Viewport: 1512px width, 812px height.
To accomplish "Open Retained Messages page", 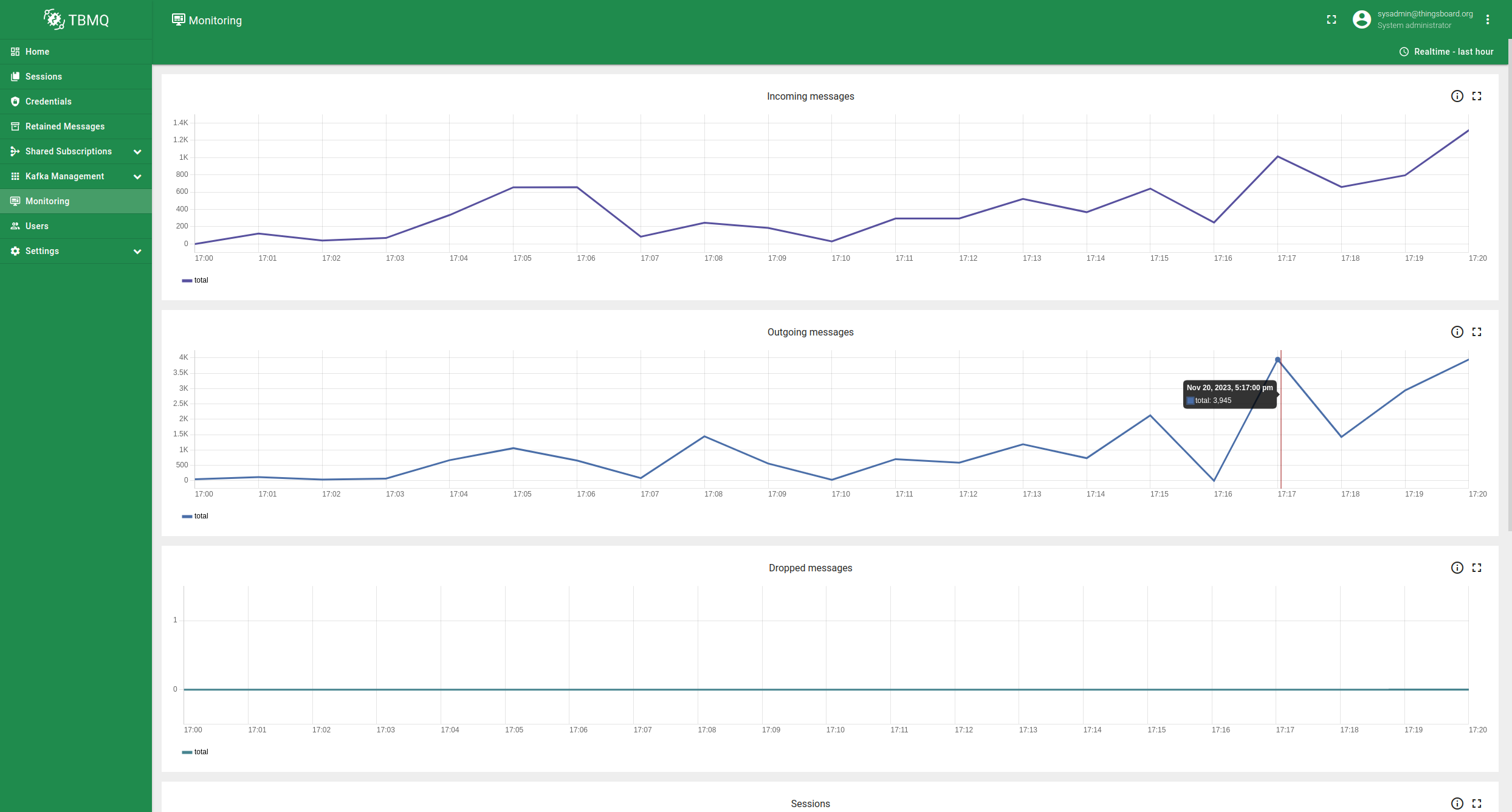I will coord(65,126).
